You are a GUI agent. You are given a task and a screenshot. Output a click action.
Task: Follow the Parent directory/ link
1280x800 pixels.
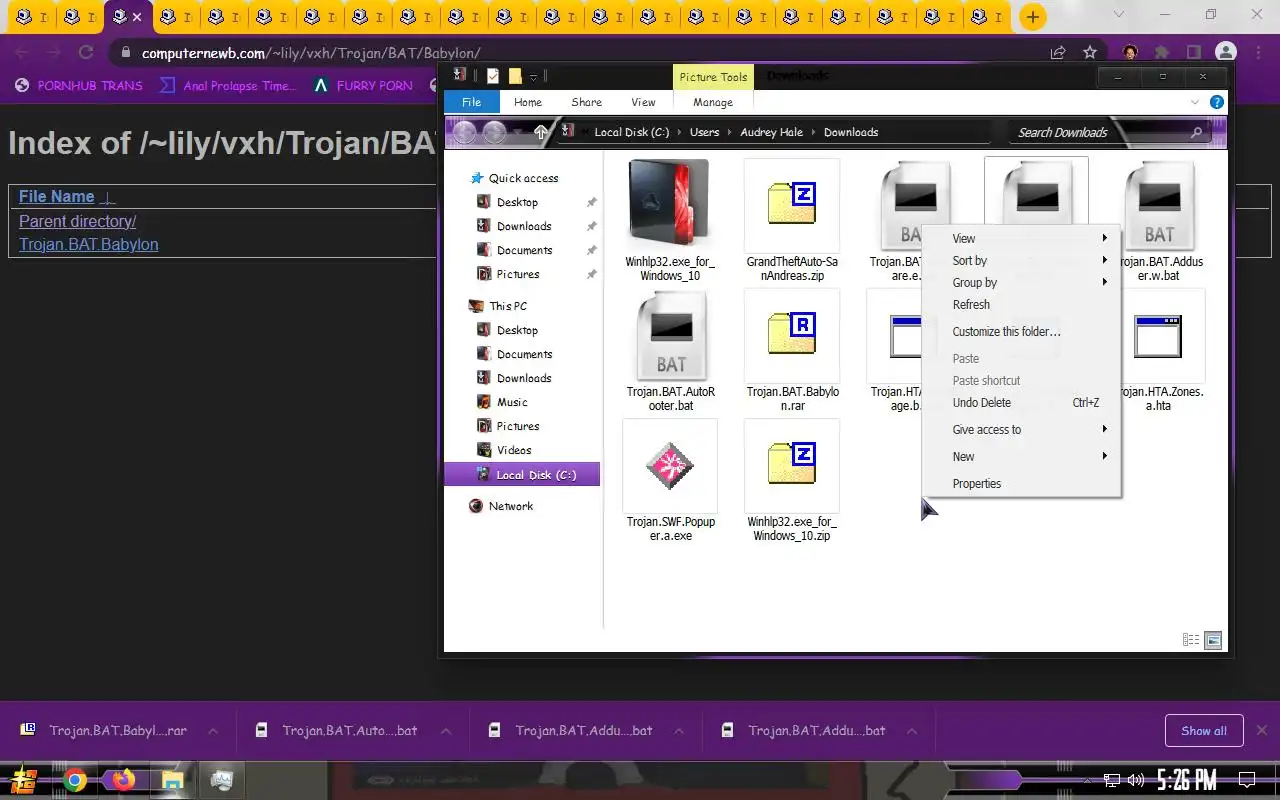(77, 221)
